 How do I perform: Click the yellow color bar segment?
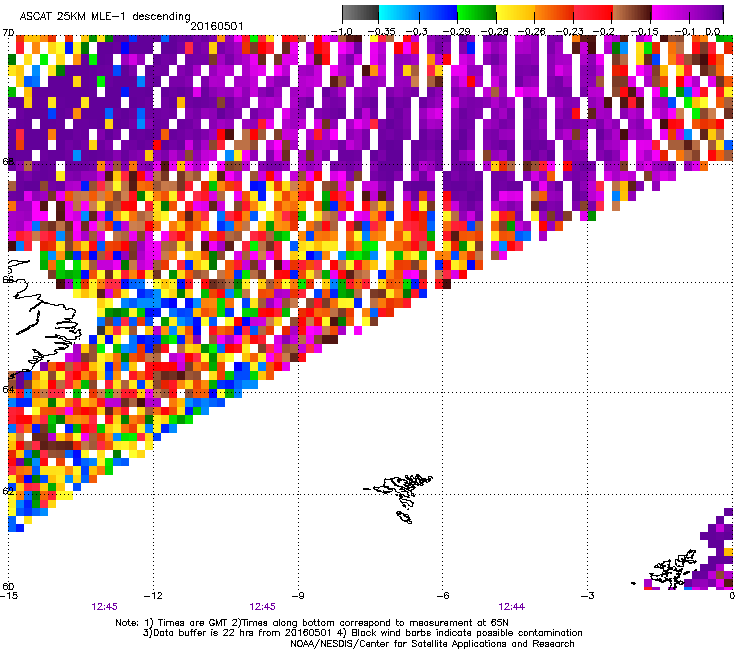pos(515,12)
